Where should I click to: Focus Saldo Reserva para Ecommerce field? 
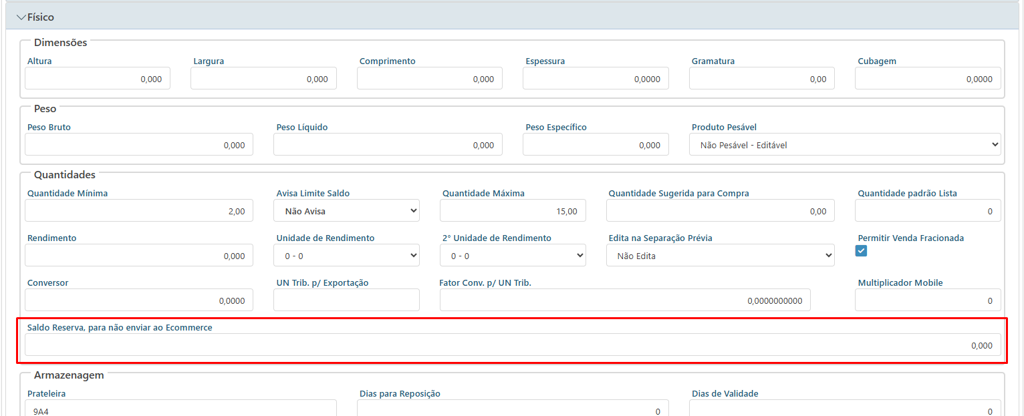coord(512,345)
